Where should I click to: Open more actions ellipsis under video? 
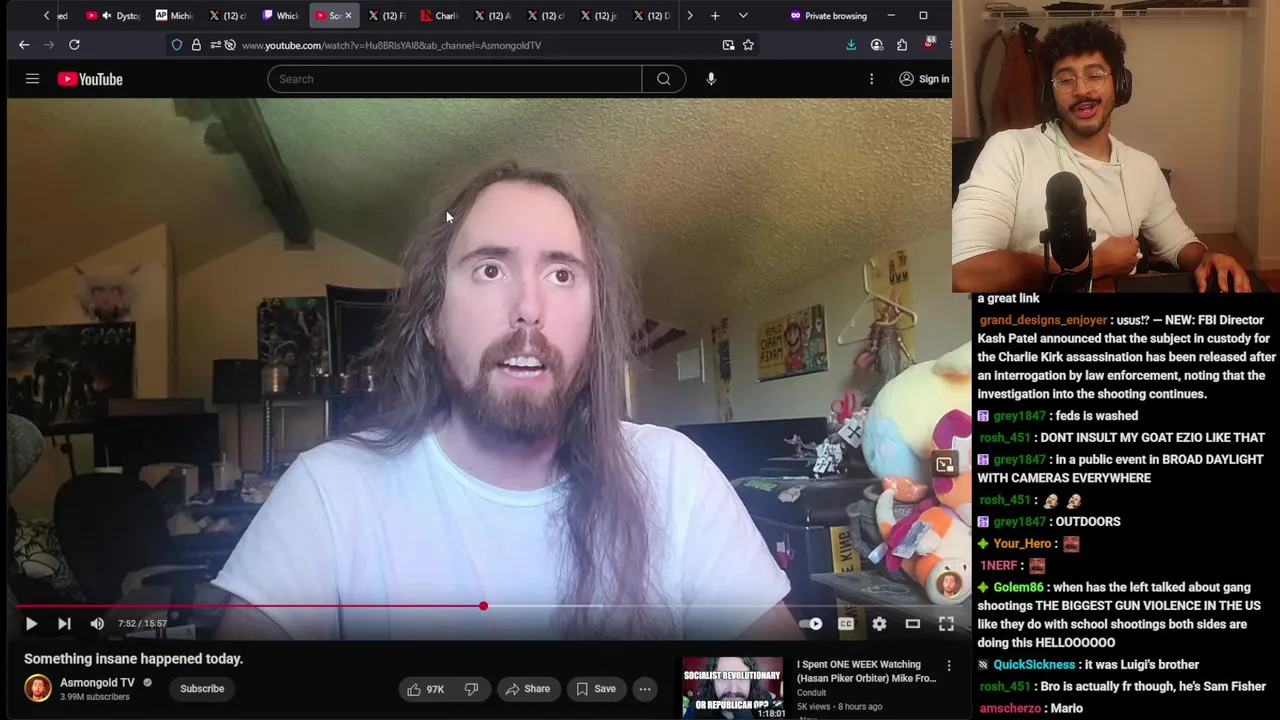click(x=645, y=689)
